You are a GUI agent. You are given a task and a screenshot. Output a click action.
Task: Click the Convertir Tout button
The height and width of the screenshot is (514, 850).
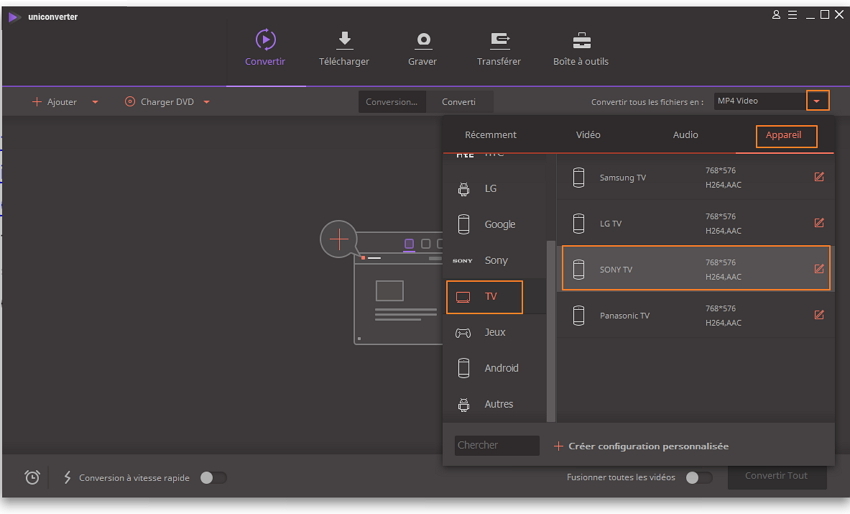click(777, 476)
